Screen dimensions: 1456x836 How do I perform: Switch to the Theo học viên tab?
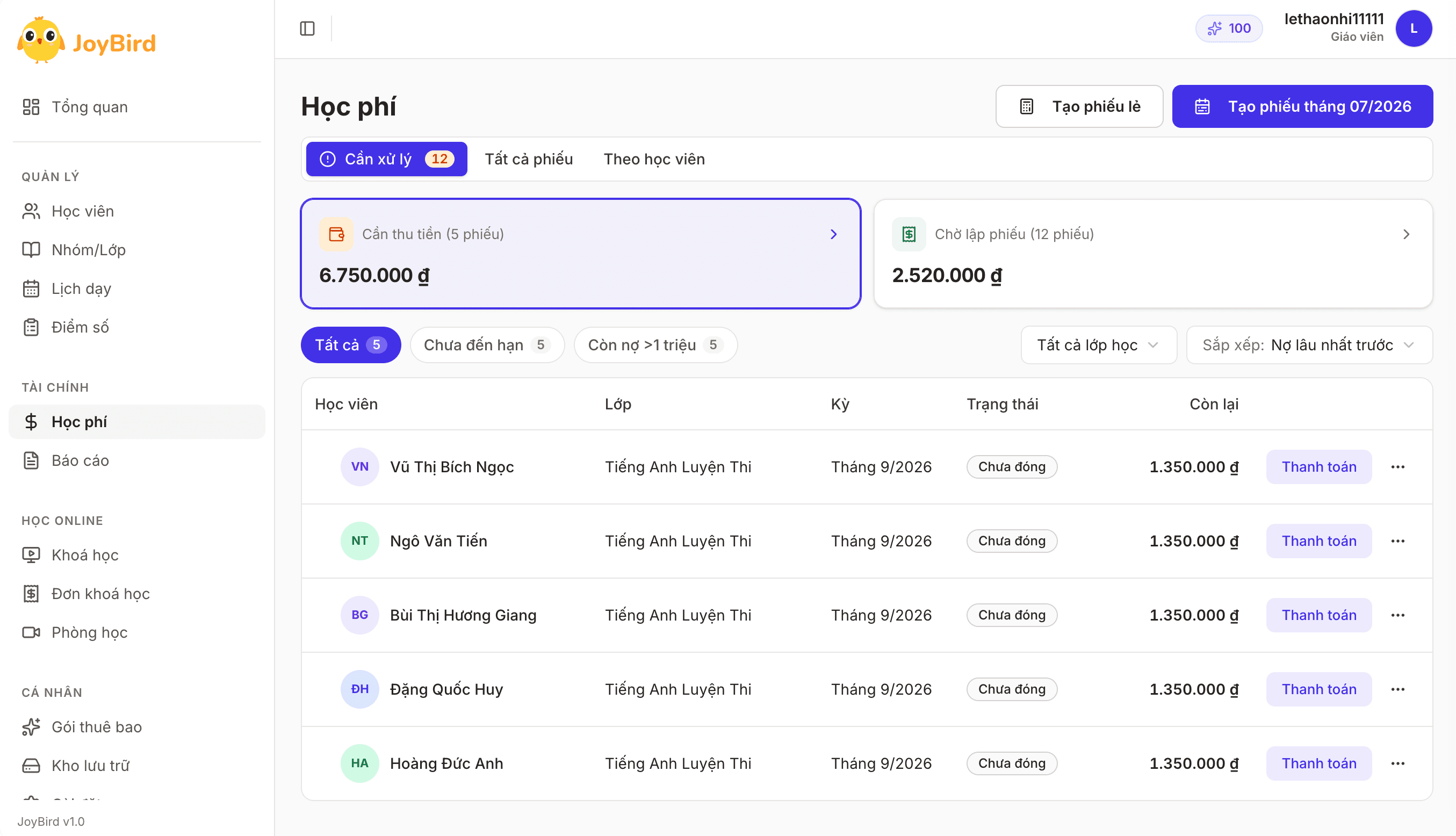(x=654, y=159)
